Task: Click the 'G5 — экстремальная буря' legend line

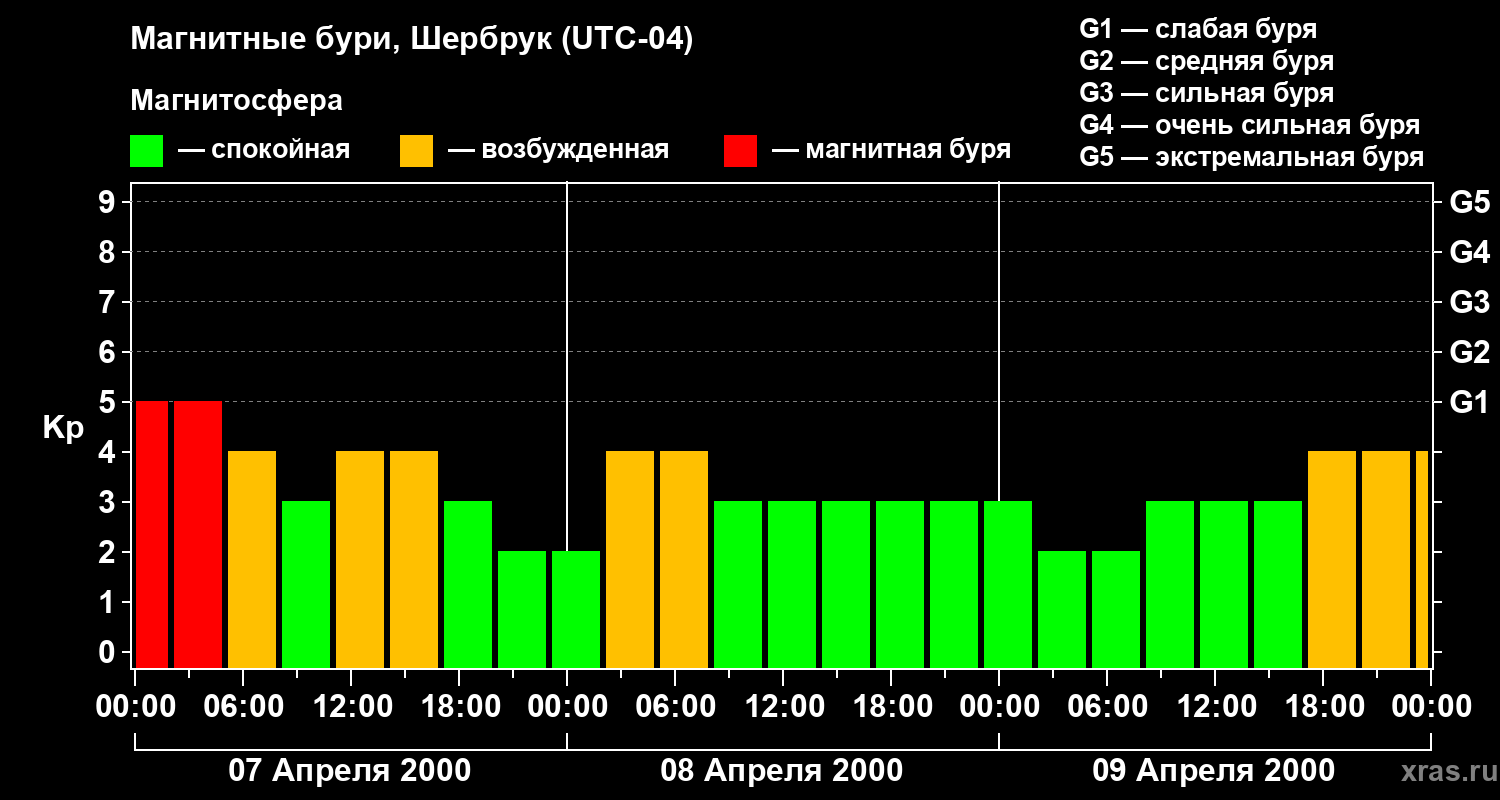Action: click(1252, 158)
